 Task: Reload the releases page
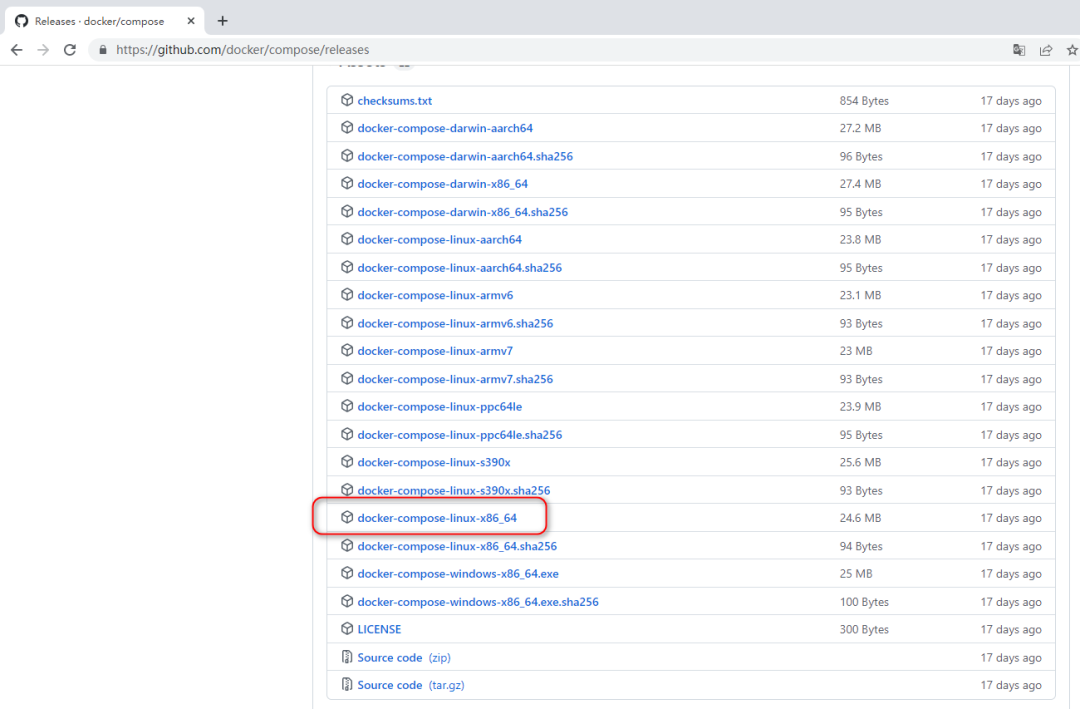pos(70,49)
